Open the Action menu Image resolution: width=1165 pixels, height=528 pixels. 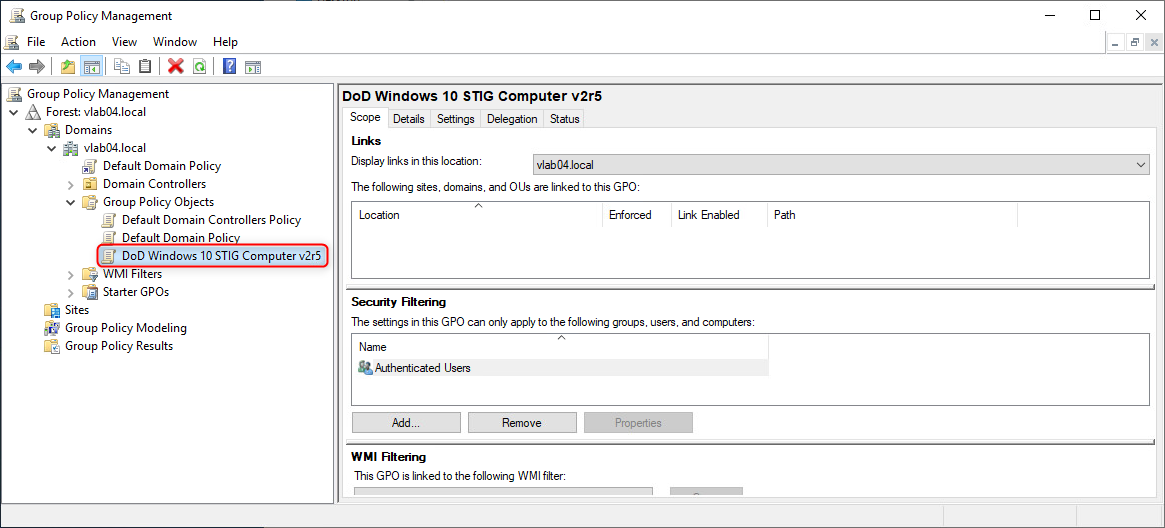pos(78,42)
